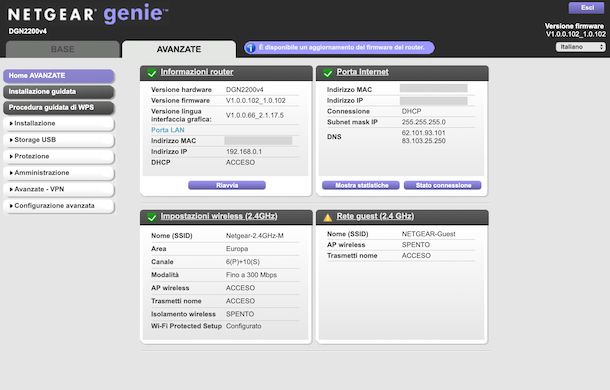Screen dimensions: 610x390
Task: Open the Informazioni router link
Action: 197,72
